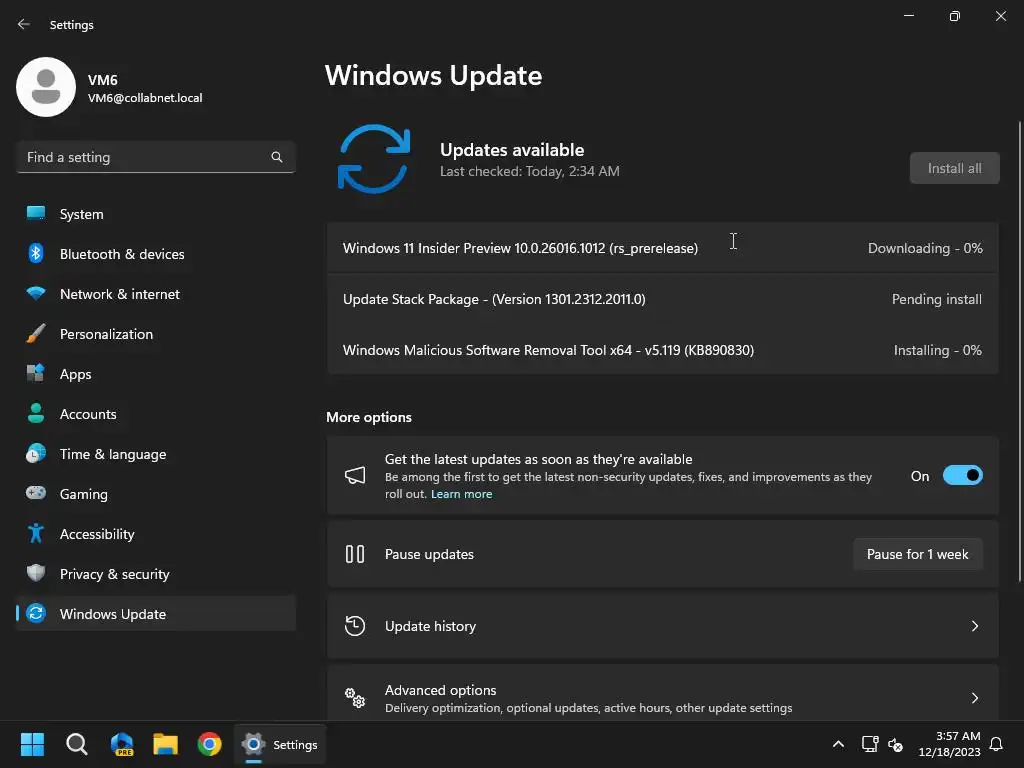Screen dimensions: 1024x768
Task: Select Accounts in the sidebar
Action: click(x=155, y=413)
